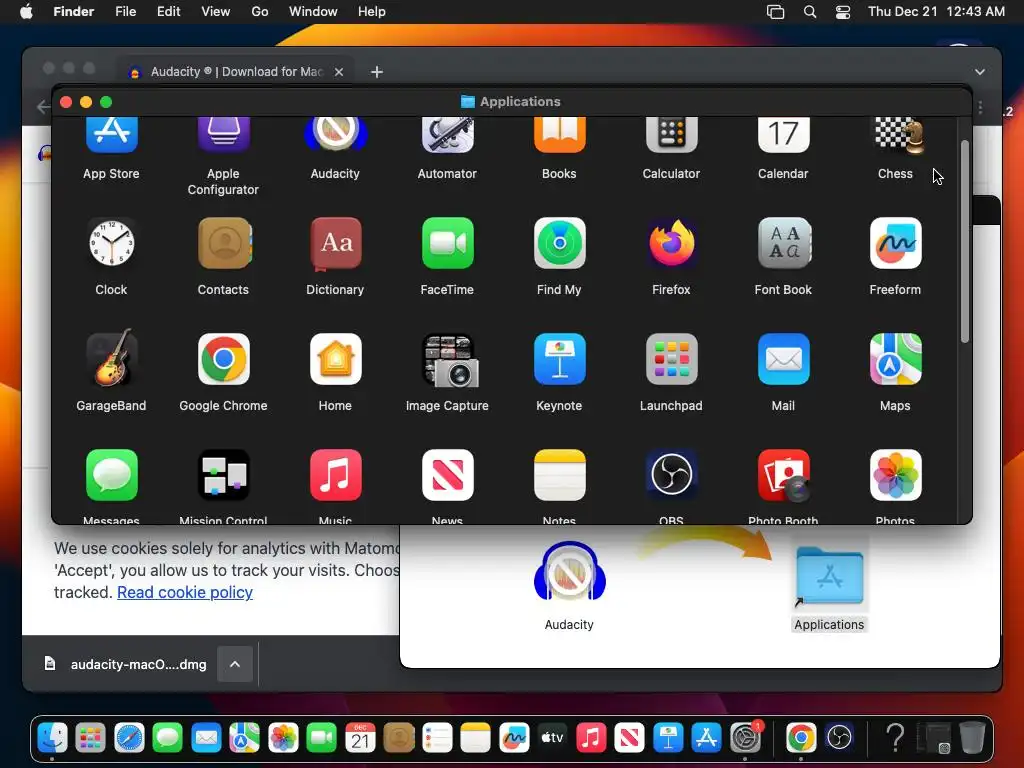Open the File menu
1024x768 pixels.
[125, 11]
